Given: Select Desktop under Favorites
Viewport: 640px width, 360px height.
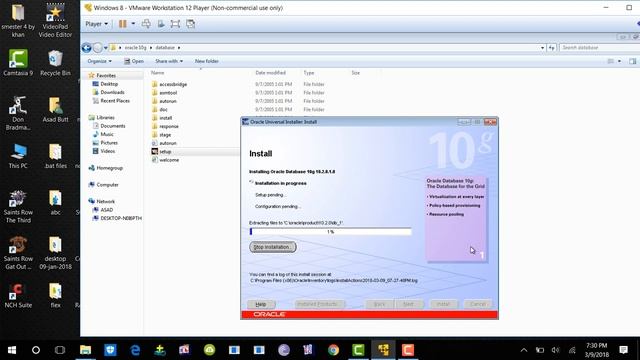Looking at the screenshot, I should coord(109,84).
